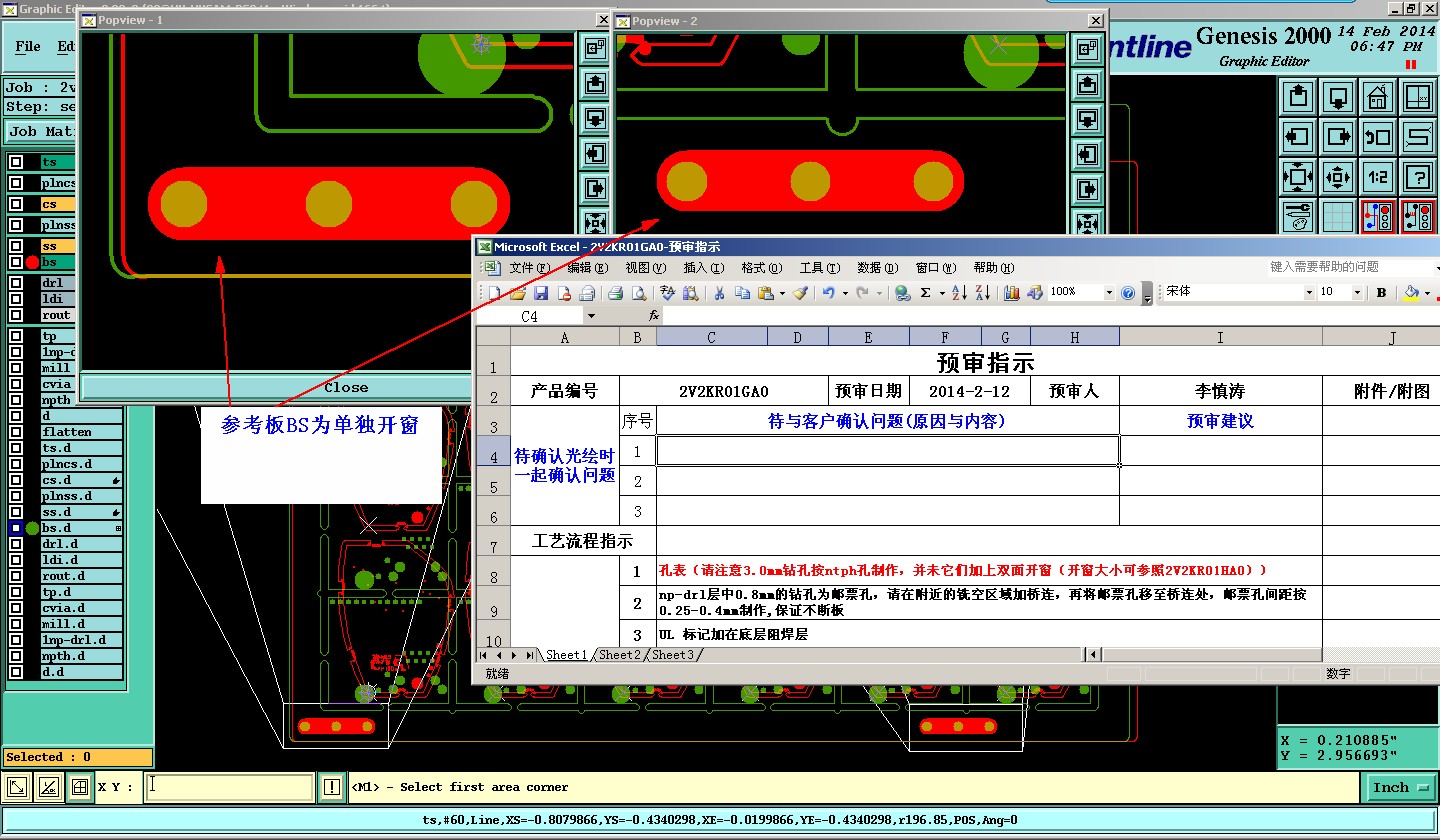Switch to the Sheet3 tab
This screenshot has width=1440, height=840.
(x=672, y=655)
